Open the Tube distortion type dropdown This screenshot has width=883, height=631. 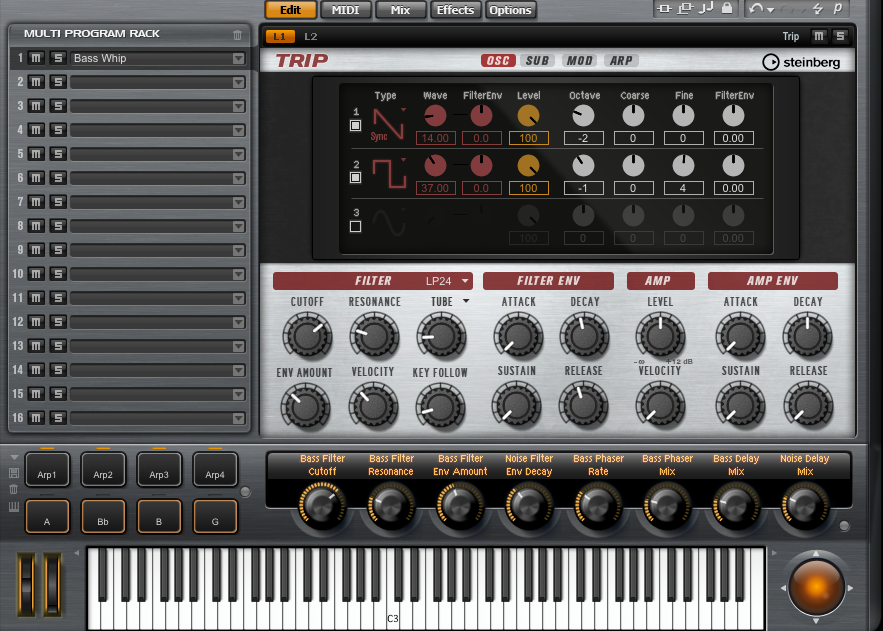point(466,301)
